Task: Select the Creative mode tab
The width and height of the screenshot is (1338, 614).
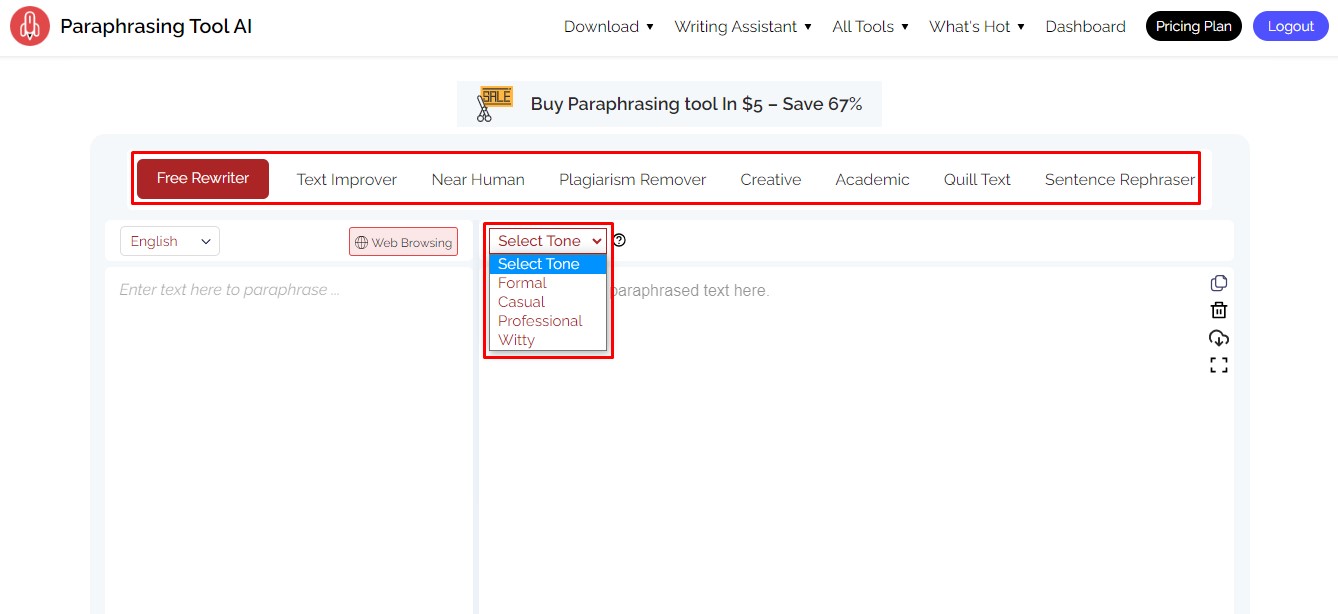Action: (771, 180)
